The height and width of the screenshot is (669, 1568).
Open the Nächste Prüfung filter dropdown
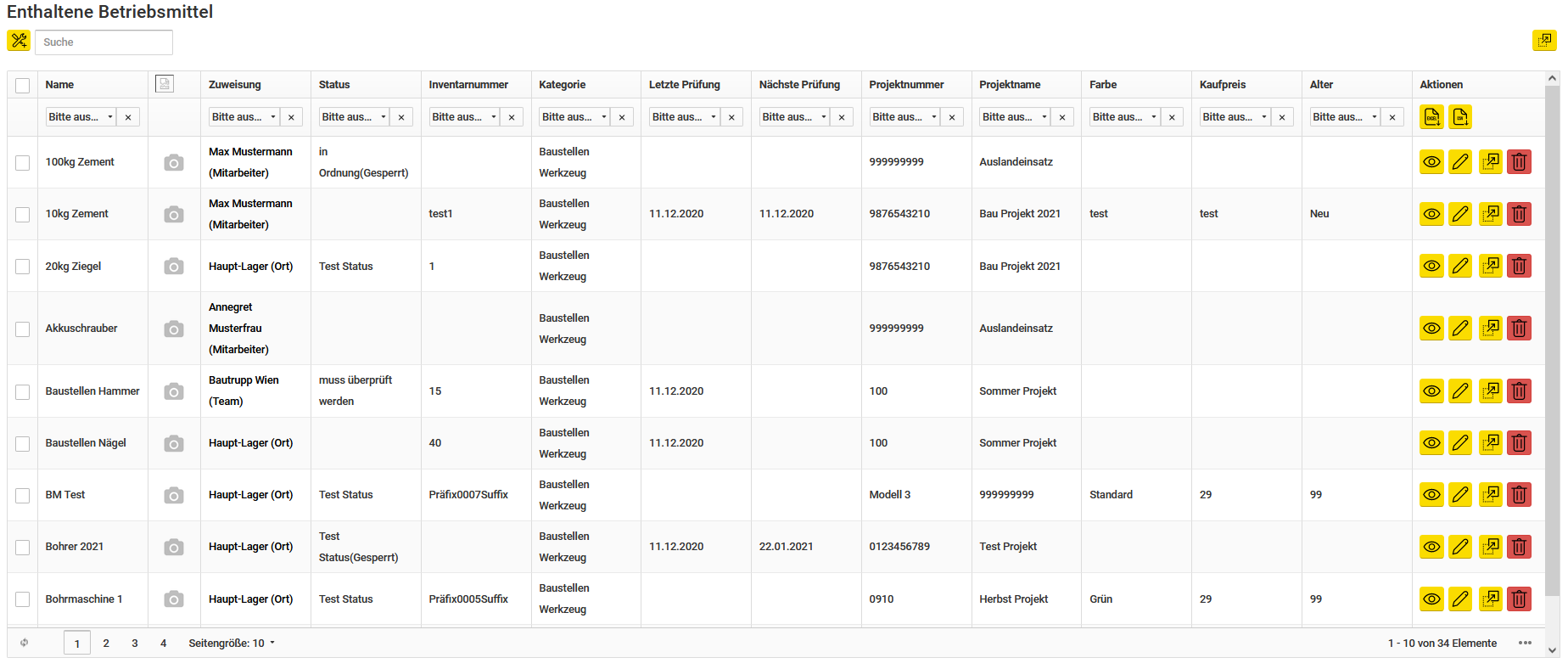pyautogui.click(x=795, y=117)
